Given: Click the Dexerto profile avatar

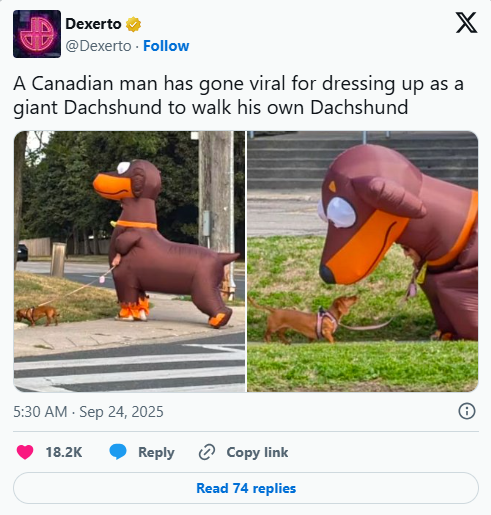Looking at the screenshot, I should click(37, 34).
